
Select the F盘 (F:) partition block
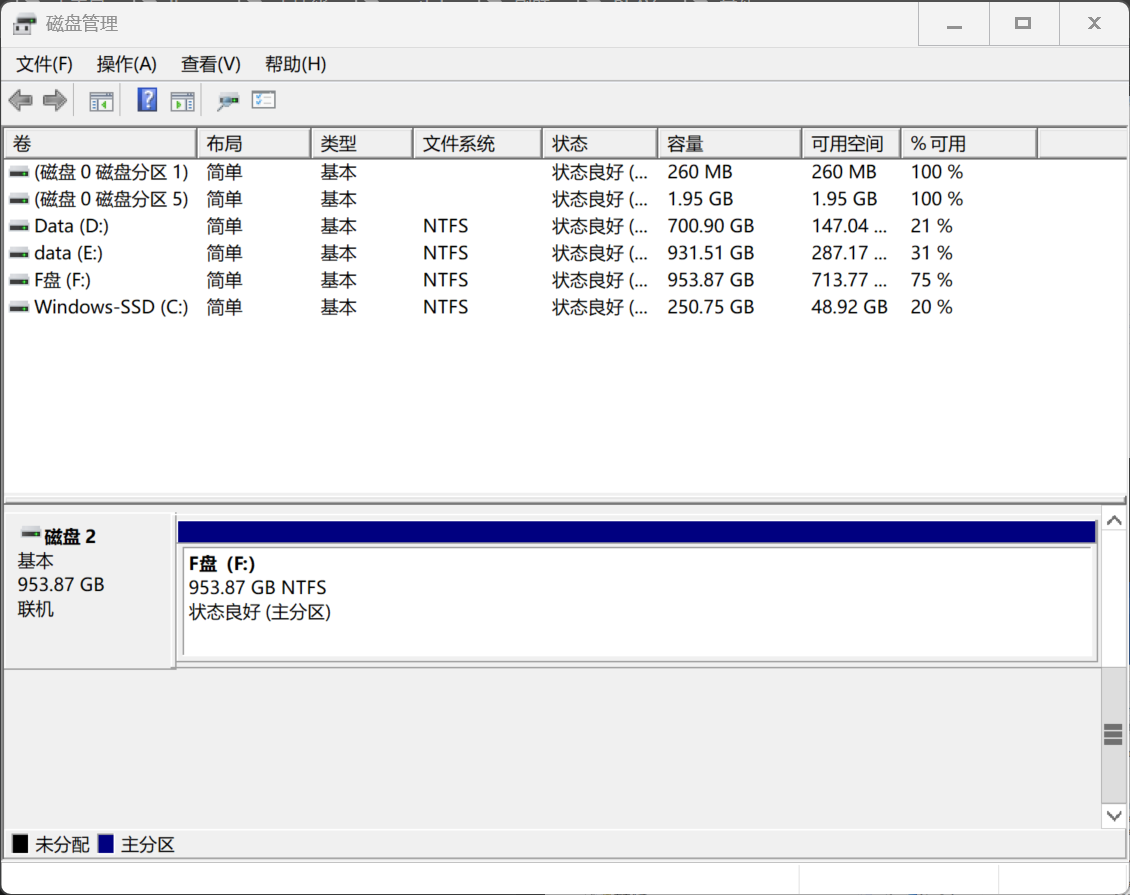[x=636, y=600]
